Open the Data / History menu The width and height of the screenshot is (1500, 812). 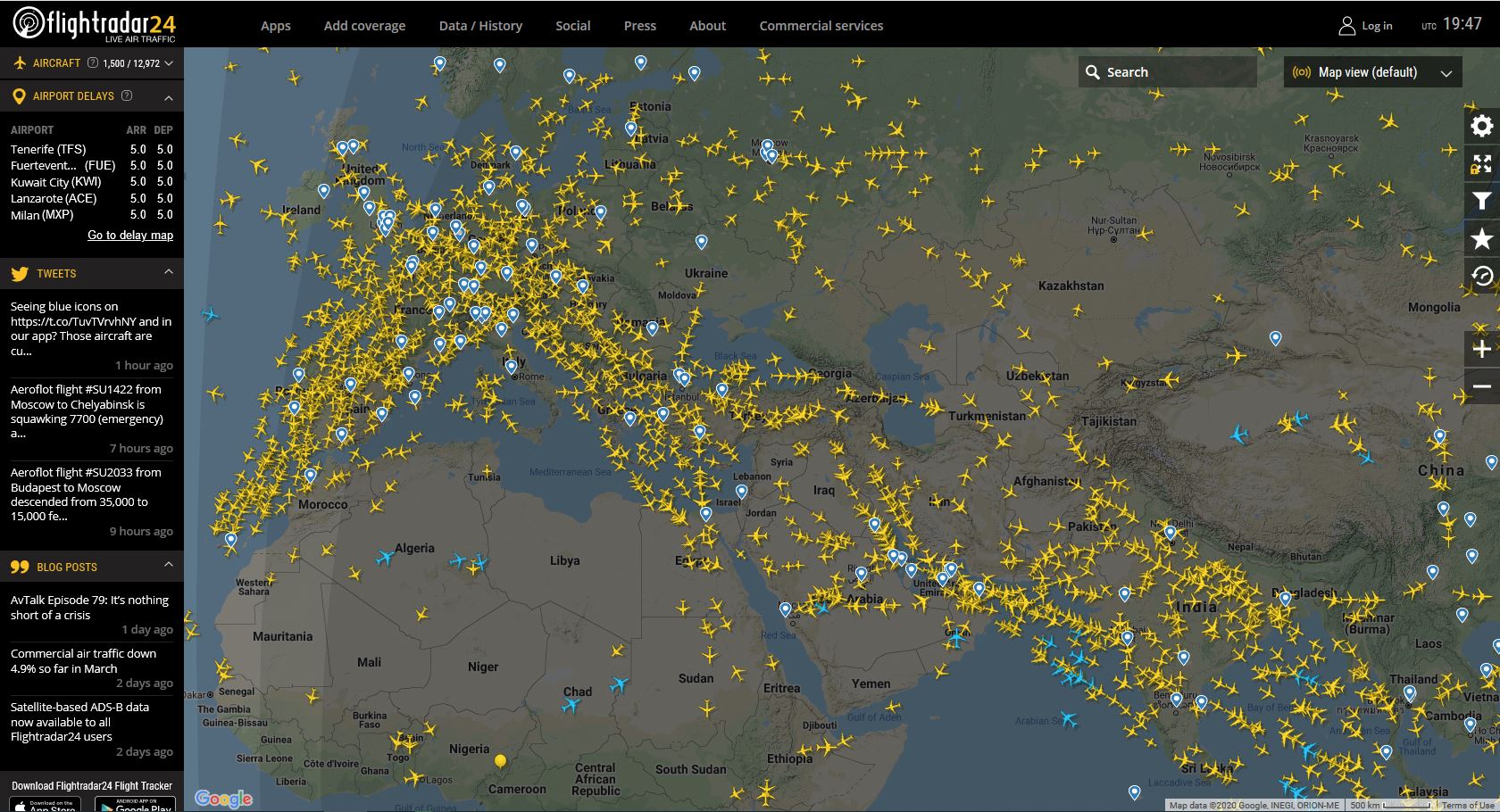[x=480, y=26]
